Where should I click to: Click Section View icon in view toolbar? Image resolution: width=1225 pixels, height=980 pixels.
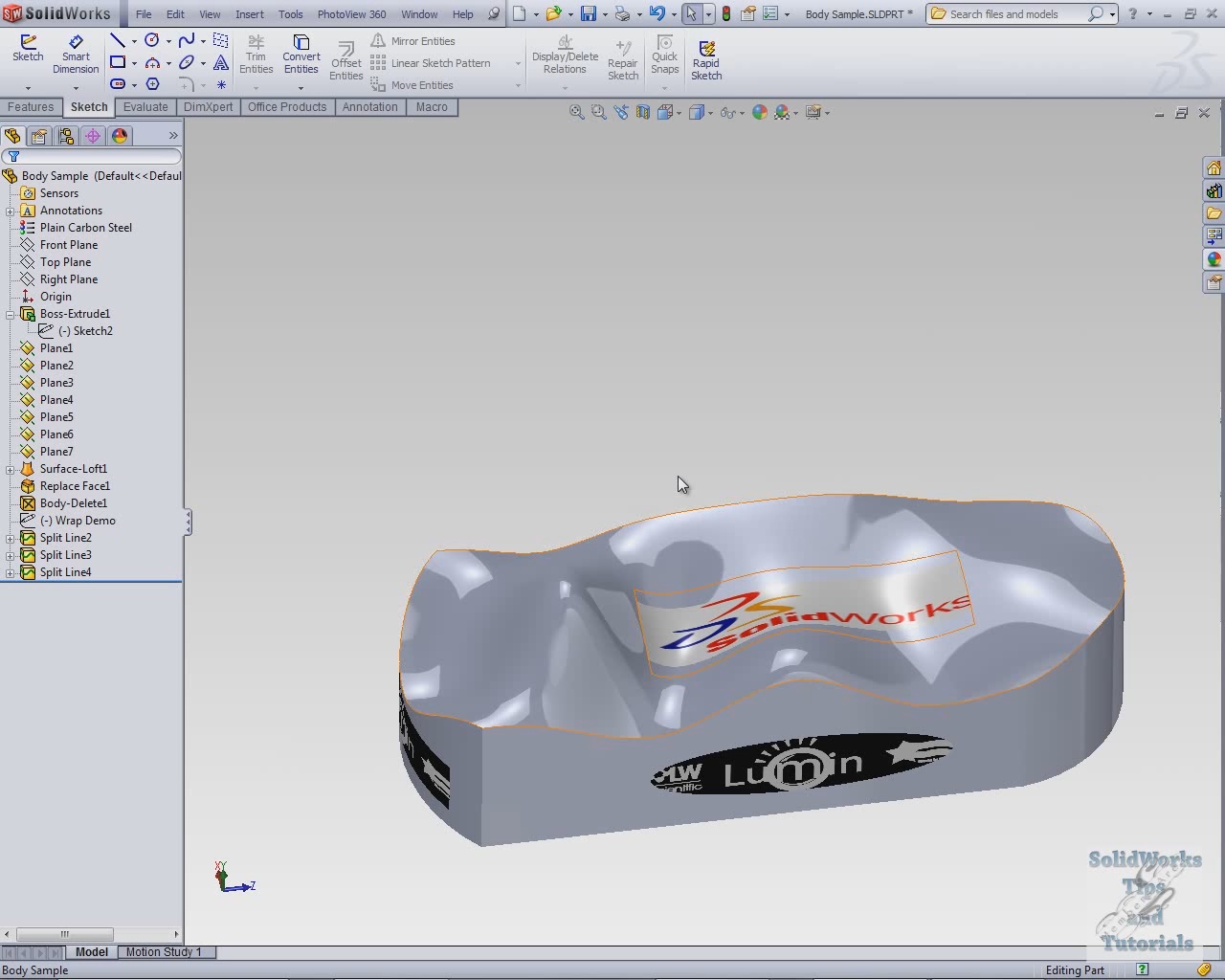pos(643,112)
